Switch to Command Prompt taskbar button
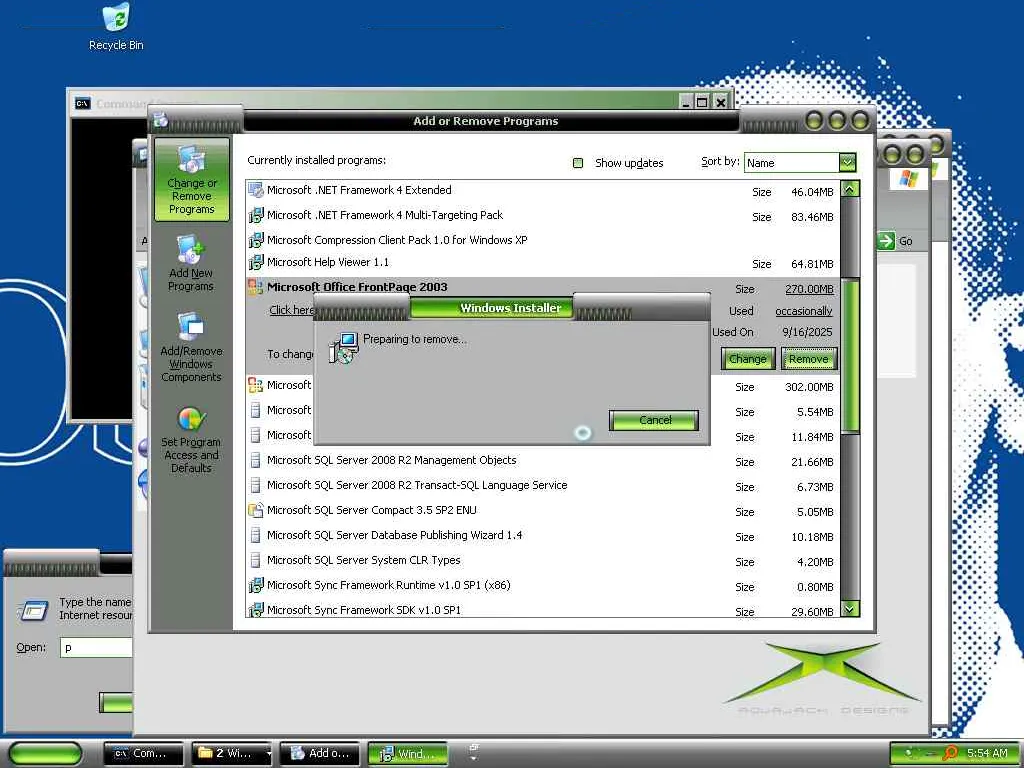The height and width of the screenshot is (768, 1024). click(x=144, y=754)
